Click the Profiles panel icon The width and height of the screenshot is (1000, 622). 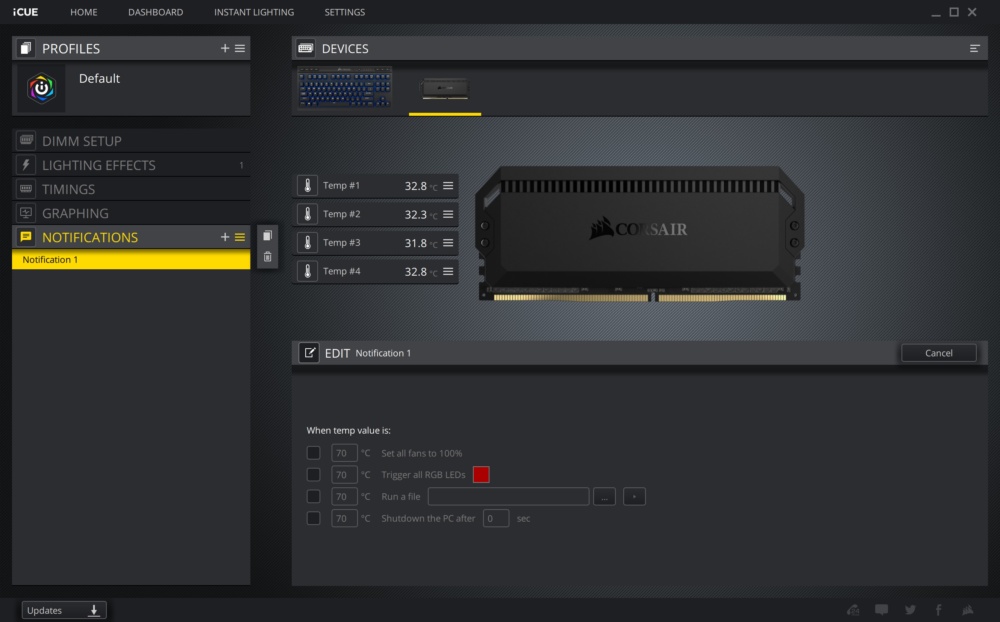tap(26, 48)
